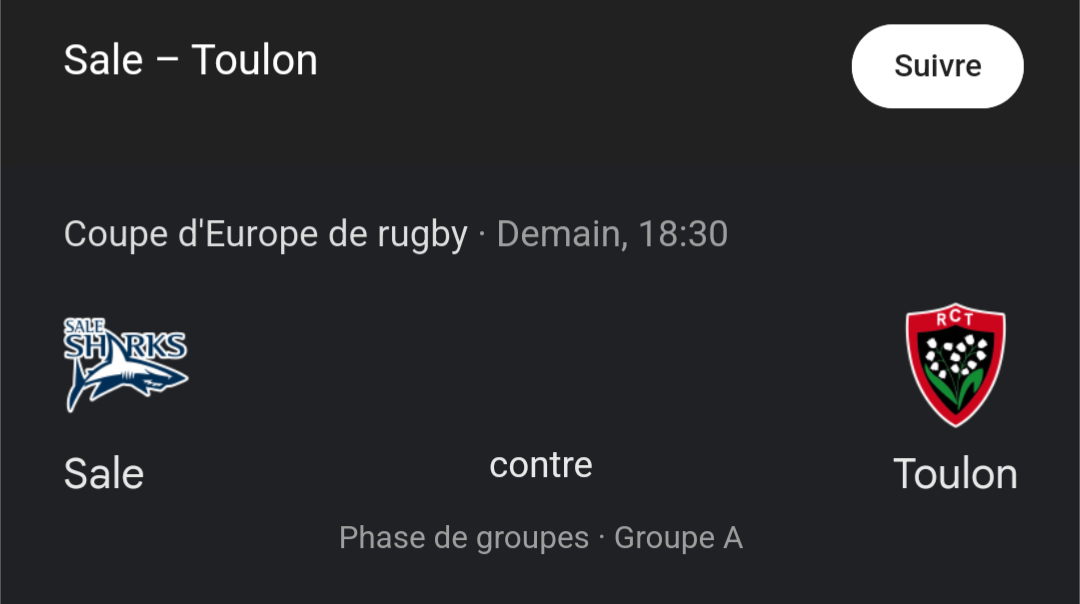Open the Sale Sharks team logo
The height and width of the screenshot is (604, 1080).
pos(126,365)
